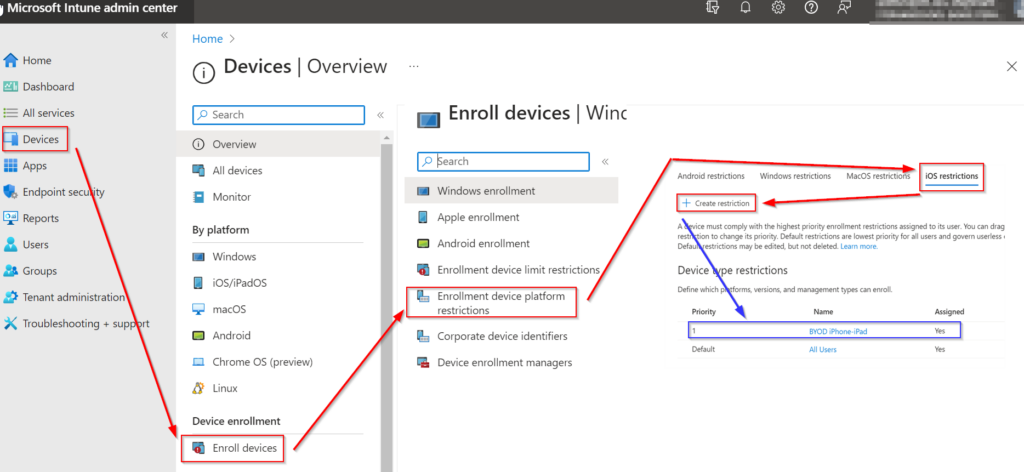The height and width of the screenshot is (472, 1024).
Task: Open Reports in the left navigation
Action: click(x=32, y=218)
